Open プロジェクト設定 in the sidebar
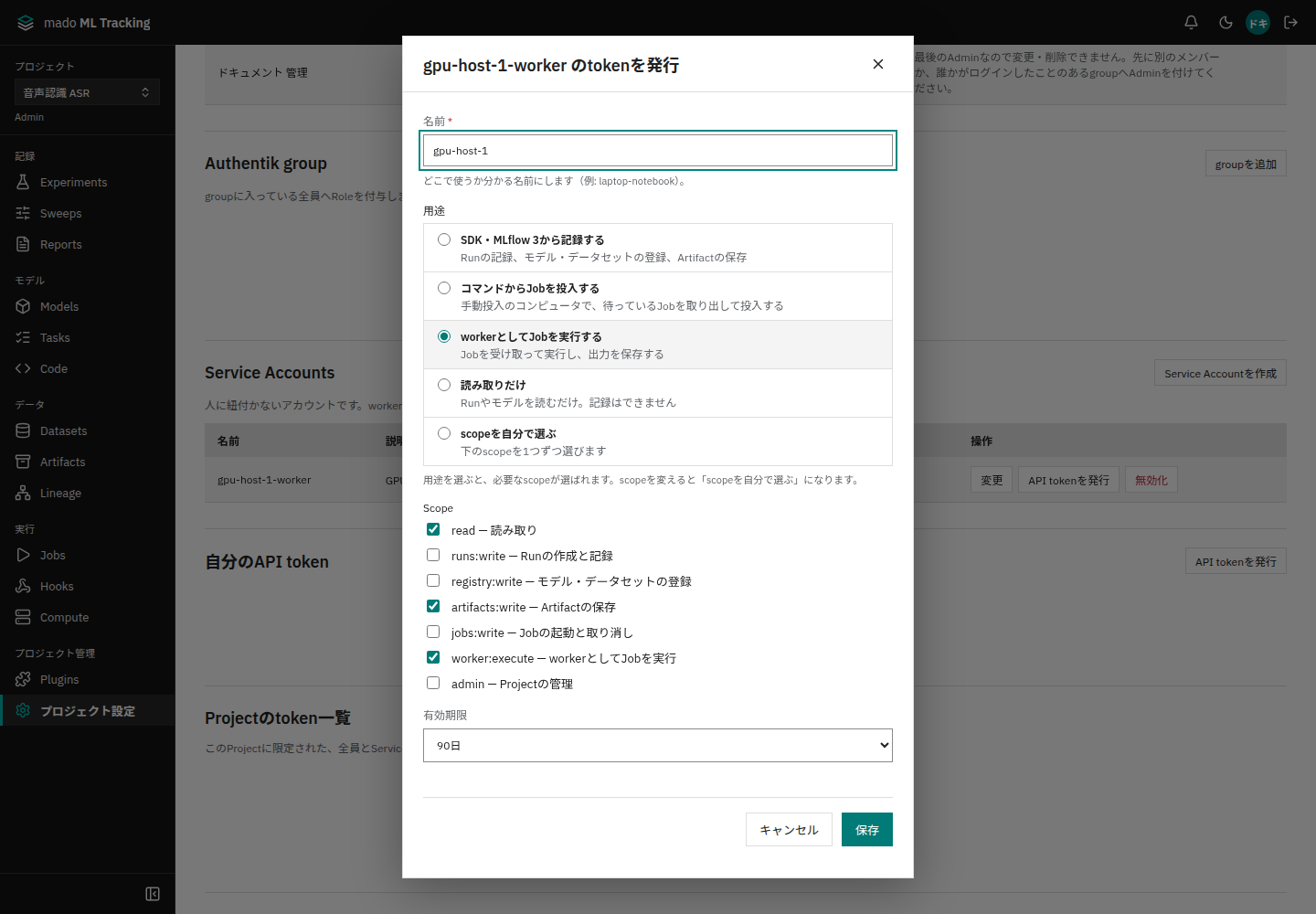 [x=88, y=710]
